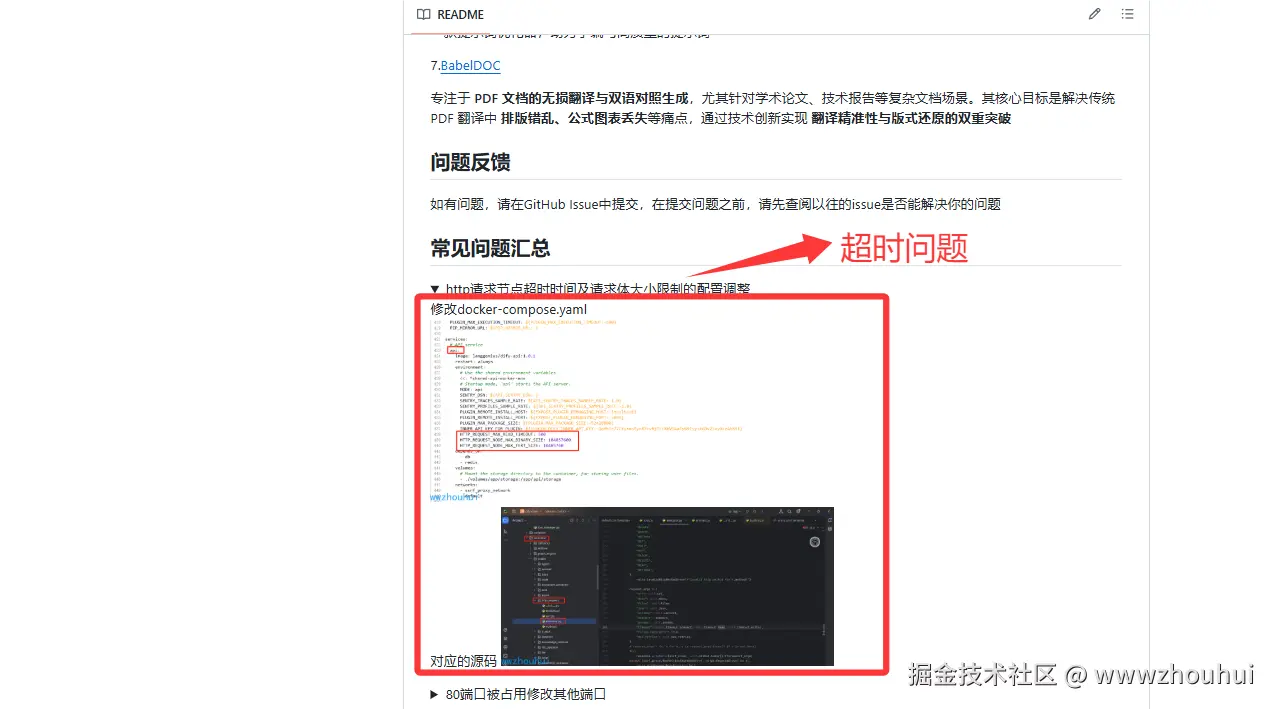Click the bold text 翻译精准性与版式还原的双重突破
The width and height of the screenshot is (1275, 709).
[x=911, y=118]
